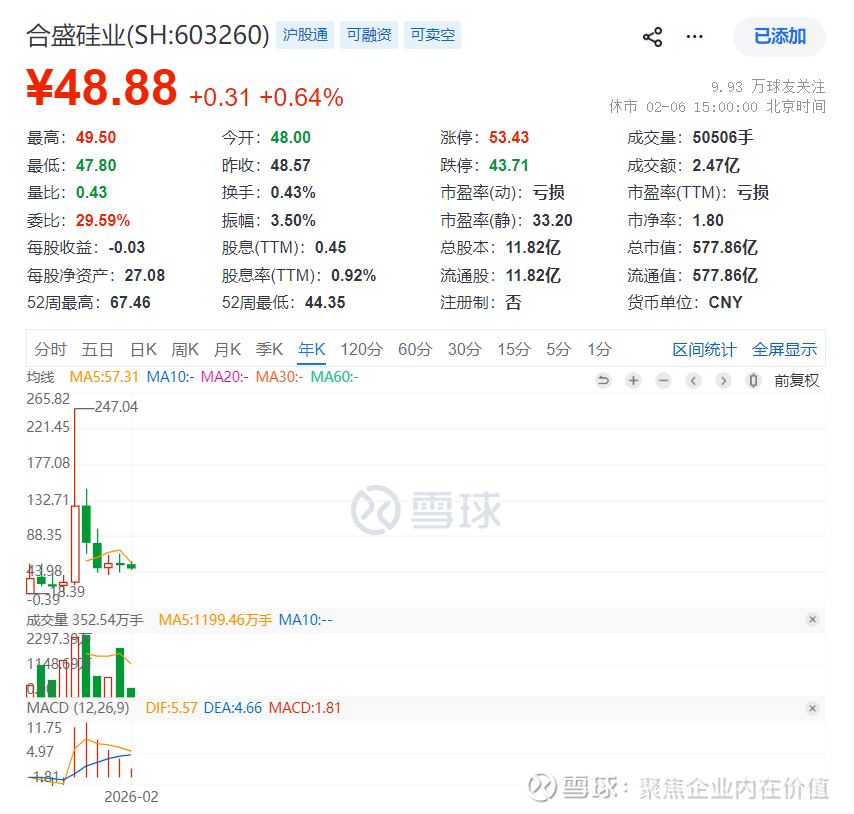Switch to the 15分 chart tab

[x=514, y=349]
